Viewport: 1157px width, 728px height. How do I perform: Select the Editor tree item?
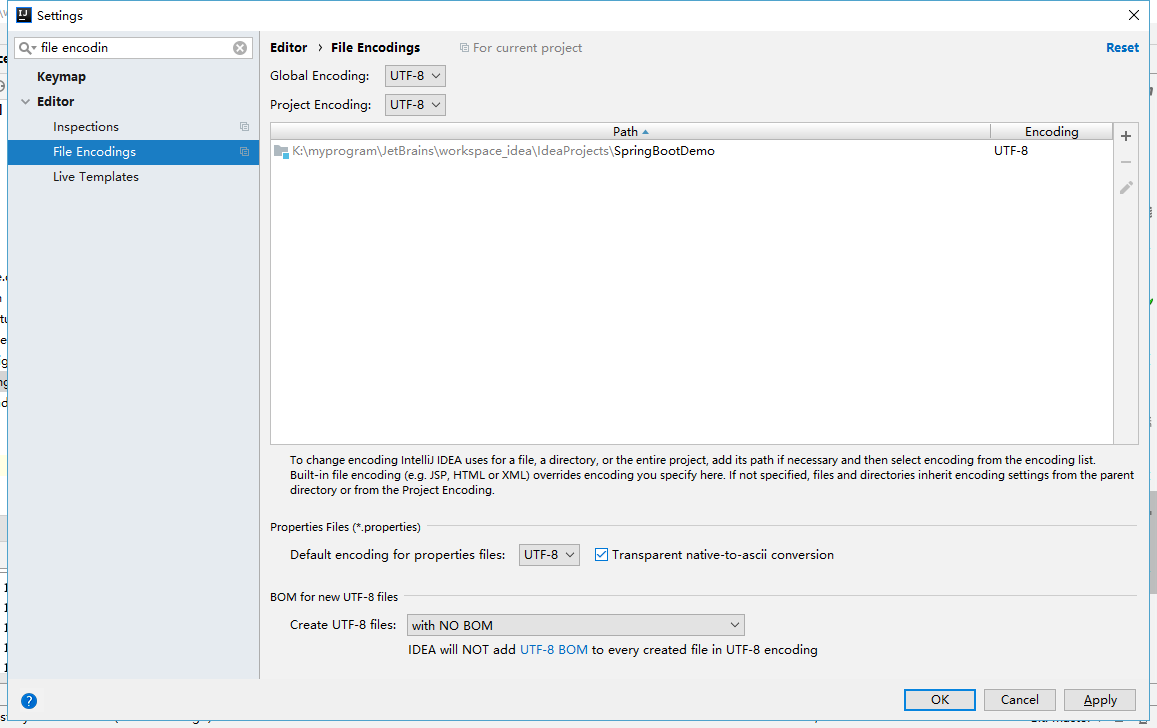point(55,102)
